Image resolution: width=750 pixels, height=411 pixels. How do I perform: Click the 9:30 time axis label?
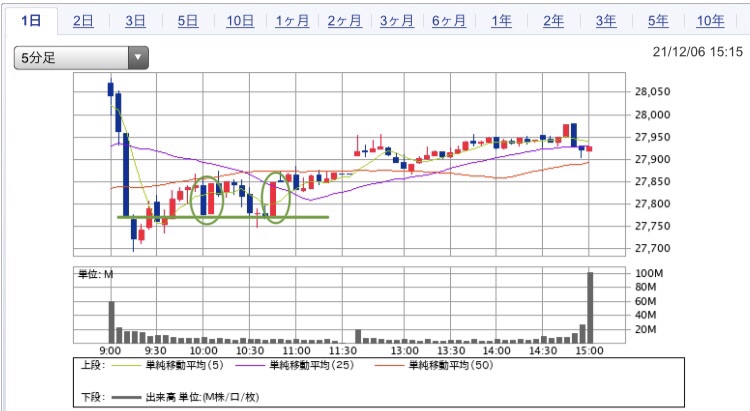pos(156,351)
